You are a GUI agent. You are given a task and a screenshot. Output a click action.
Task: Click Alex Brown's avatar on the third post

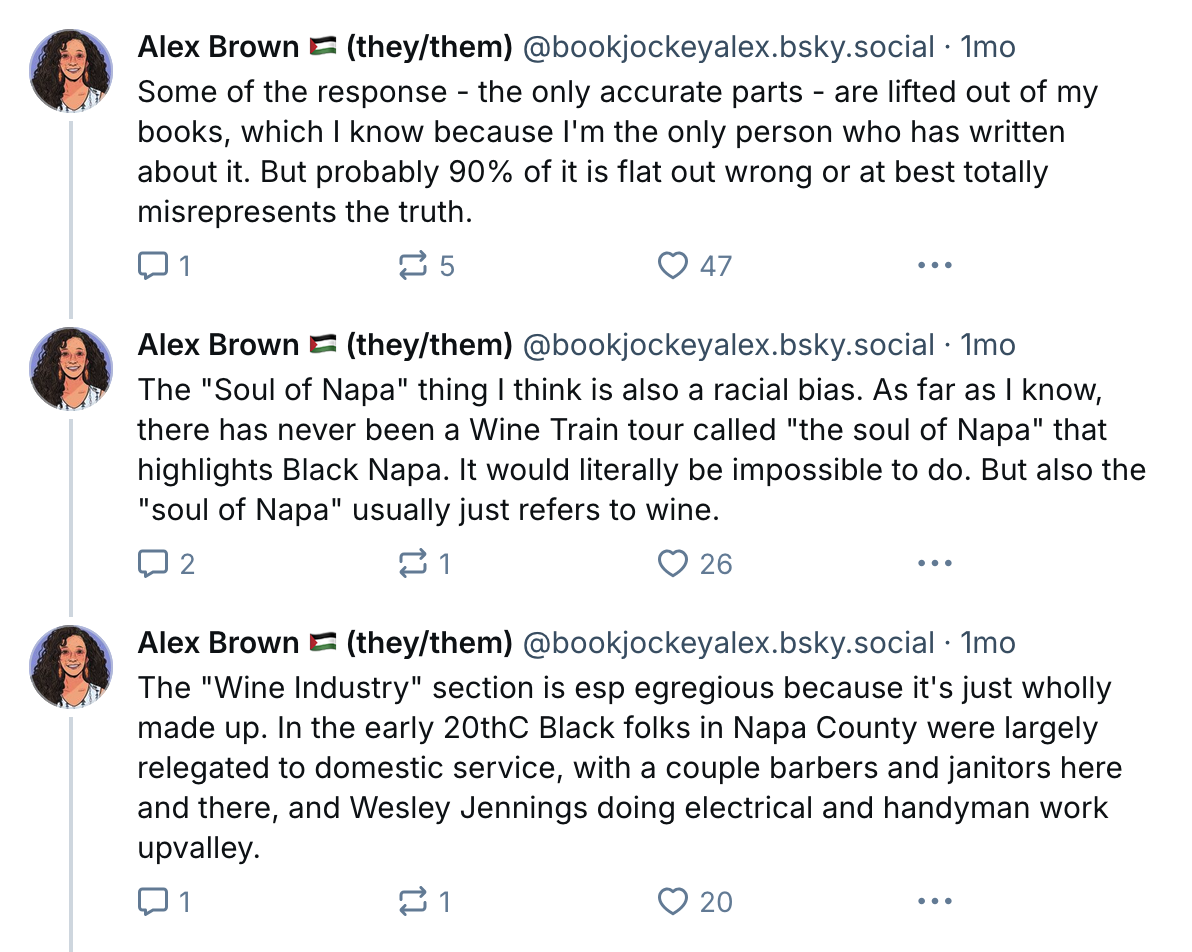coord(71,666)
